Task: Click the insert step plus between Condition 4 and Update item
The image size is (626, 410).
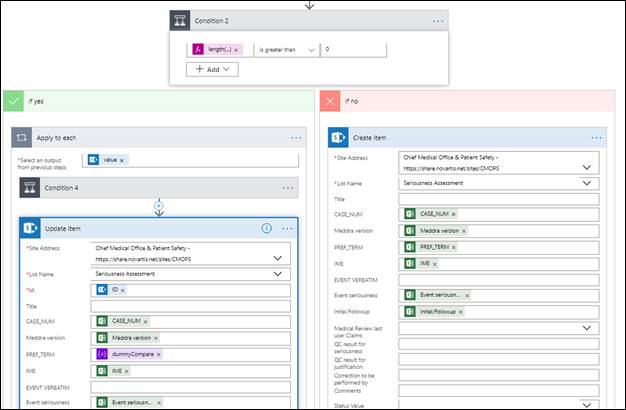Action: (159, 206)
